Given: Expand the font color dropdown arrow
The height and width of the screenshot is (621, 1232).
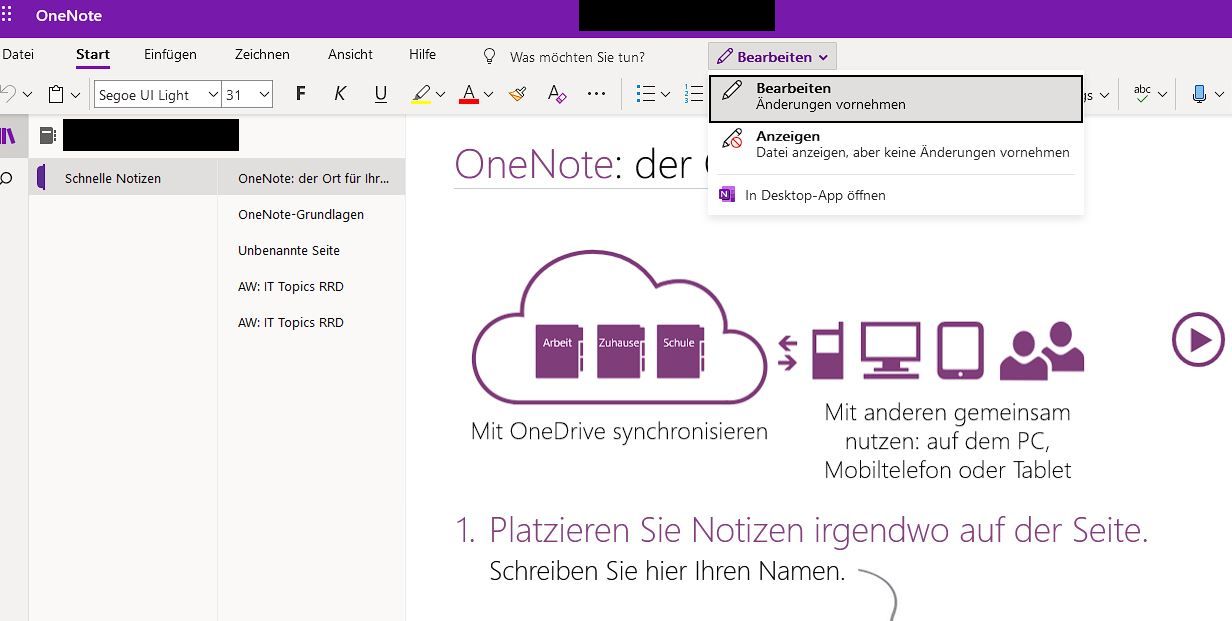Looking at the screenshot, I should [488, 95].
